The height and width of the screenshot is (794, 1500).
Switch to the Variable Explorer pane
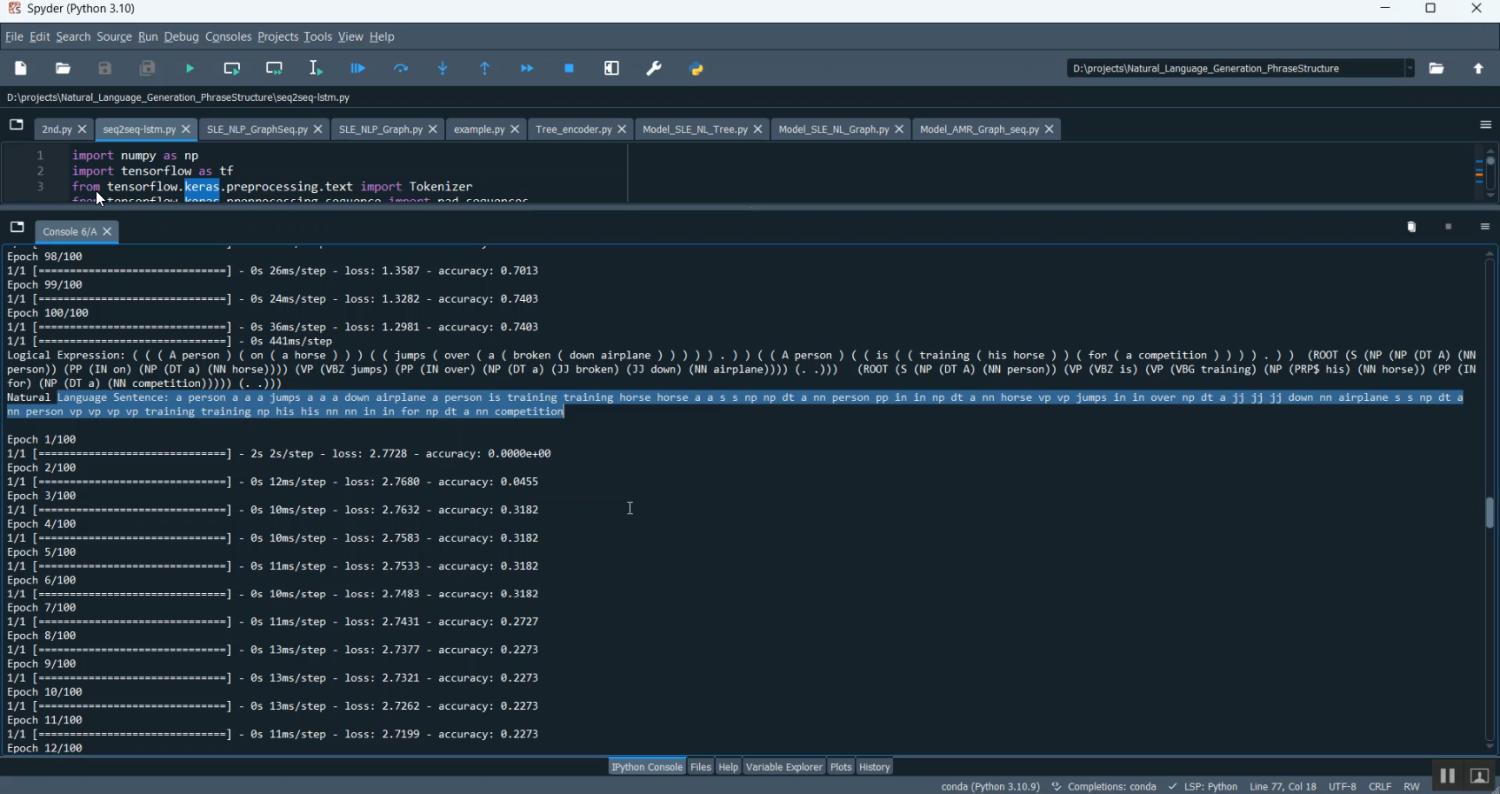784,767
